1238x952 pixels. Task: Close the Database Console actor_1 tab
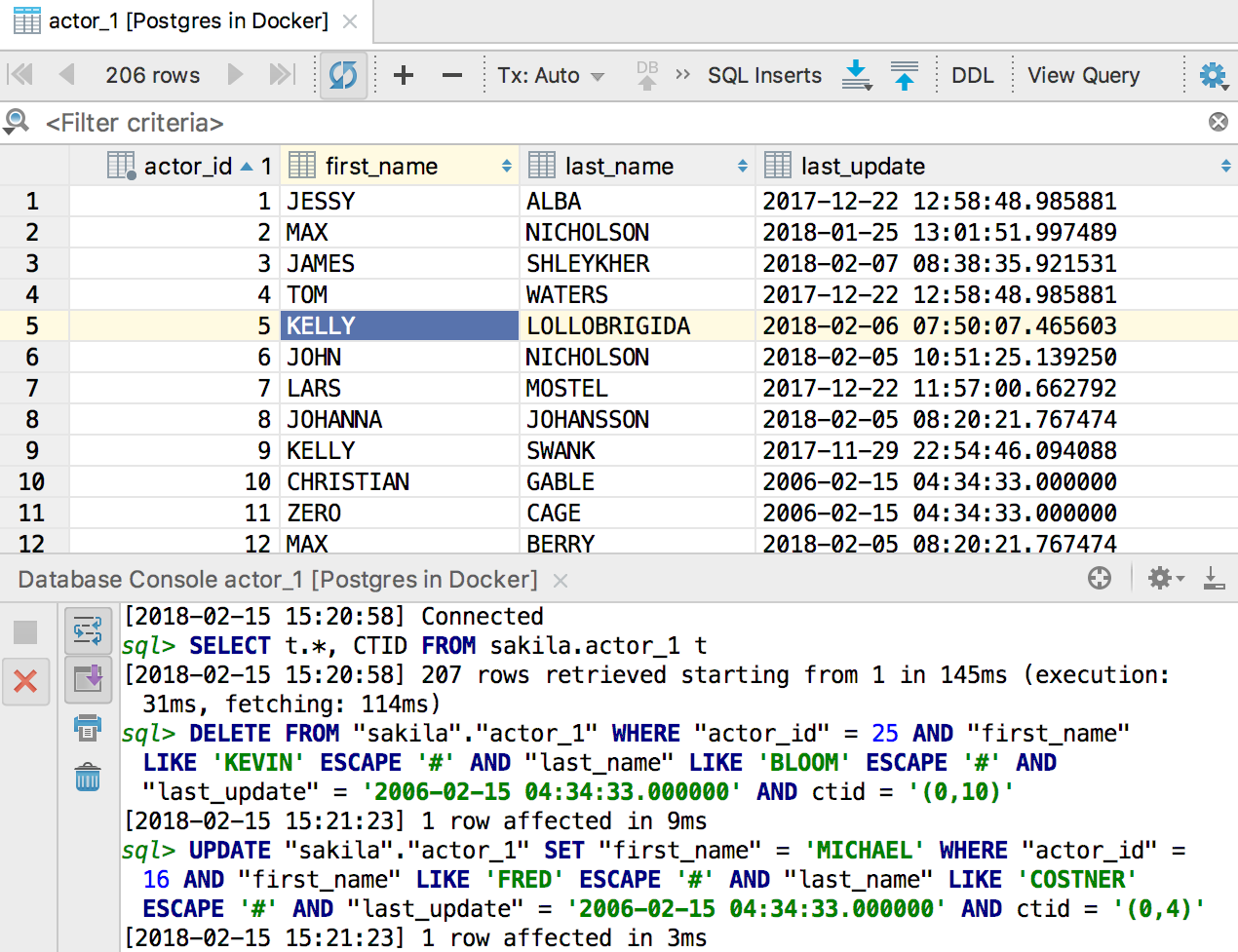(561, 581)
